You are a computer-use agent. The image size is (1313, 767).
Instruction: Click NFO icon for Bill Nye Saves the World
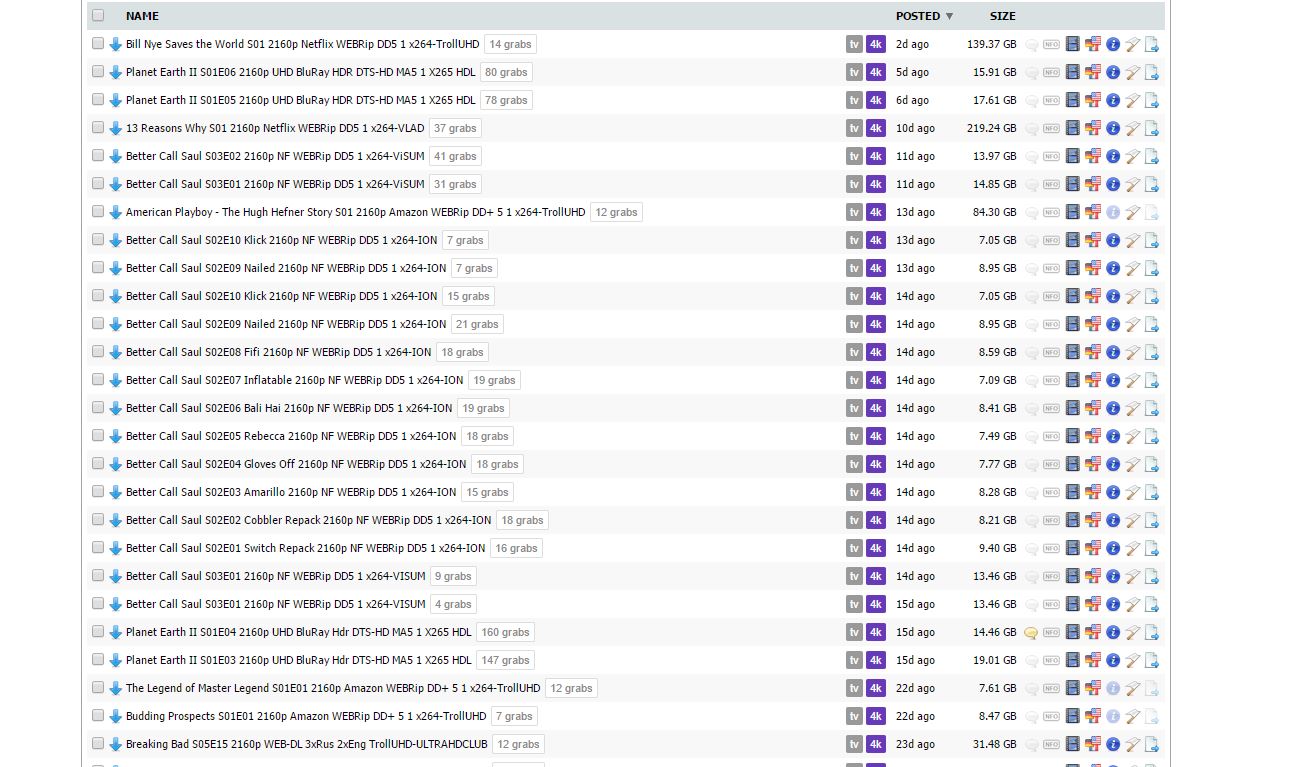click(1052, 44)
